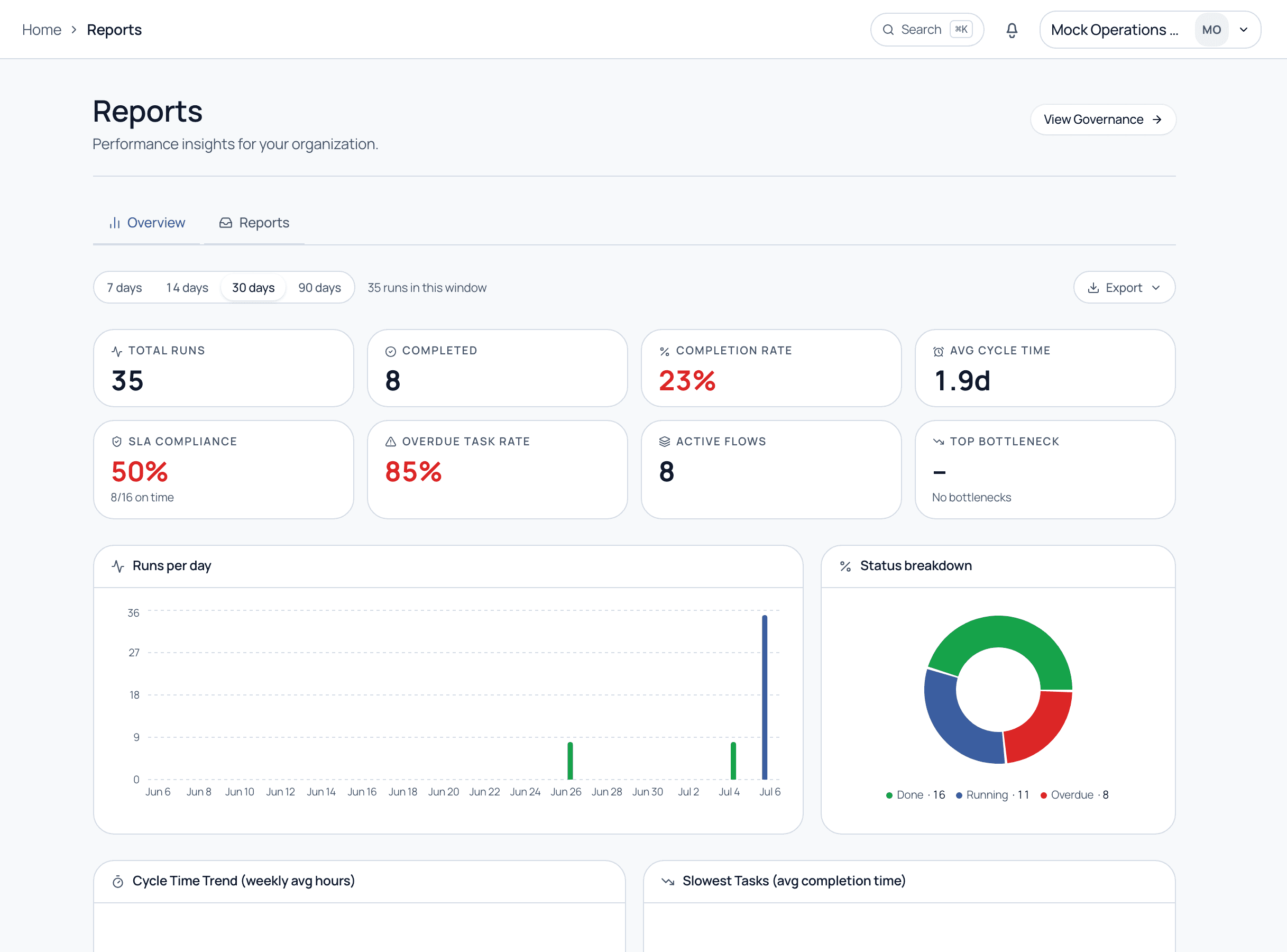The image size is (1287, 952).
Task: Click the Cycle Time Trend stopwatch icon
Action: pos(118,882)
